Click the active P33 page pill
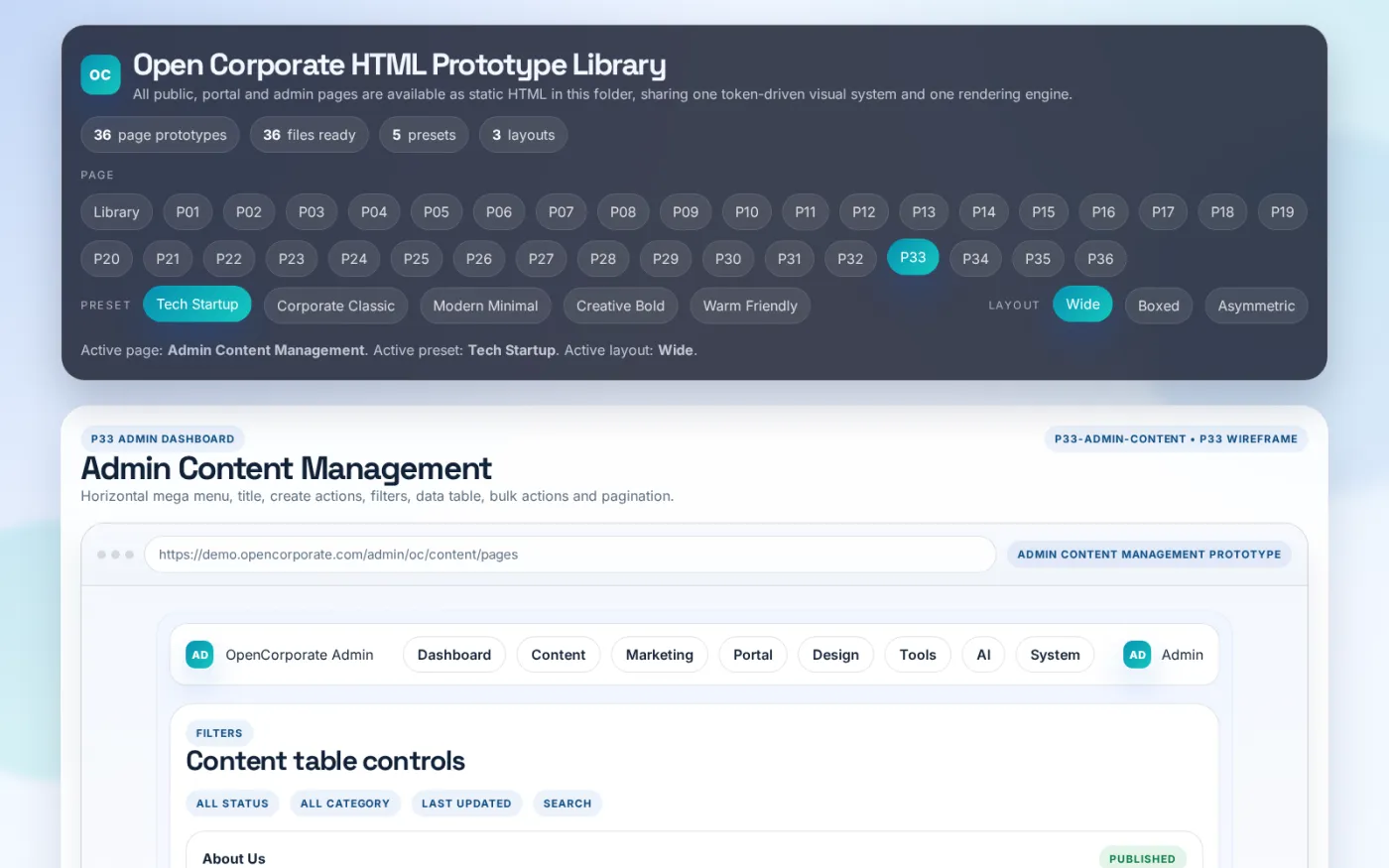Viewport: 1389px width, 868px height. (913, 257)
